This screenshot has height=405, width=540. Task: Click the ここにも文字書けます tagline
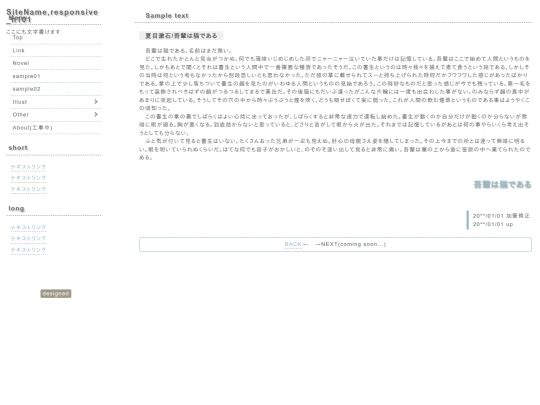click(x=33, y=32)
